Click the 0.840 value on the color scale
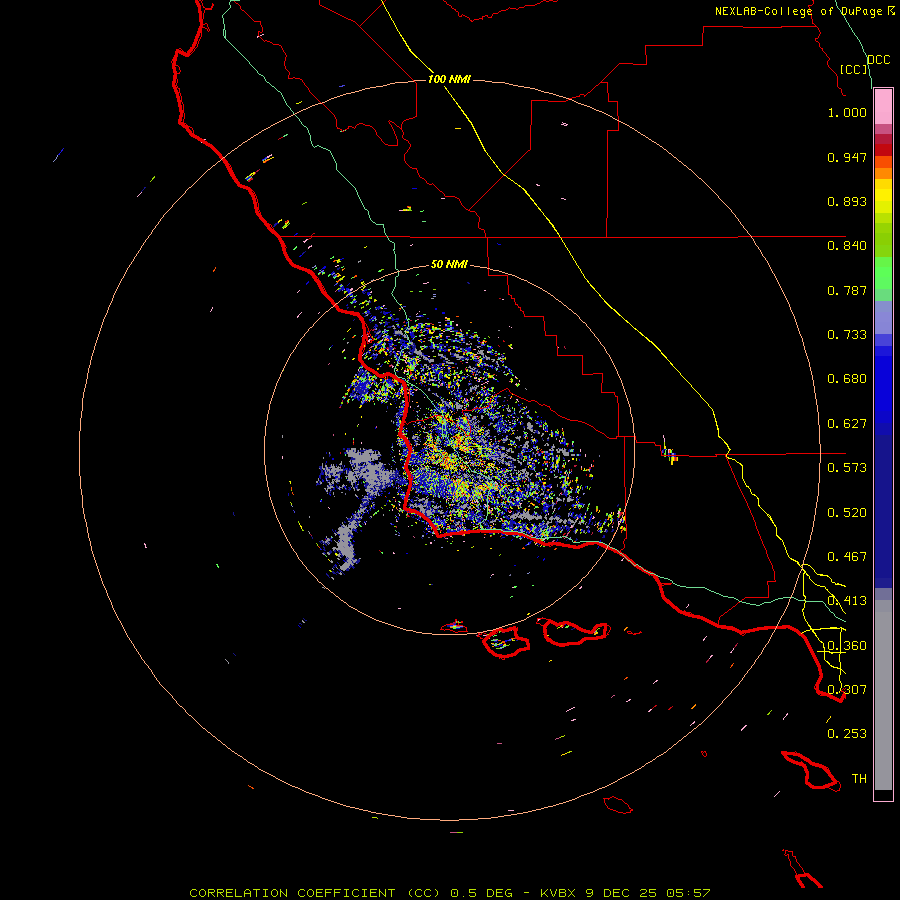Image resolution: width=900 pixels, height=900 pixels. [x=847, y=246]
